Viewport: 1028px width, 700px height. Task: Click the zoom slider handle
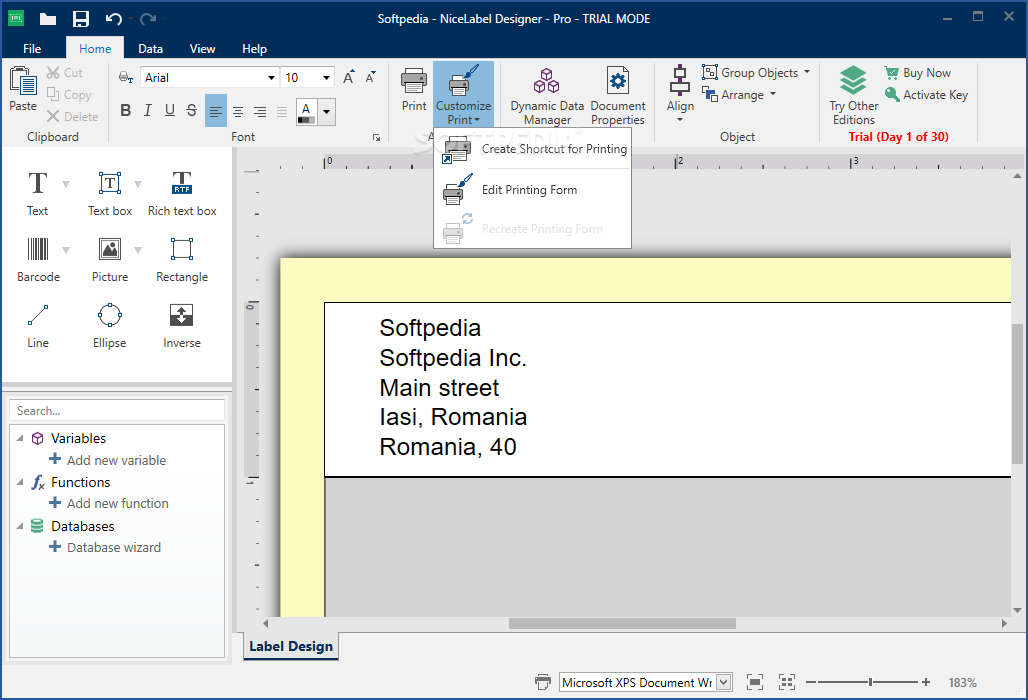(x=871, y=682)
